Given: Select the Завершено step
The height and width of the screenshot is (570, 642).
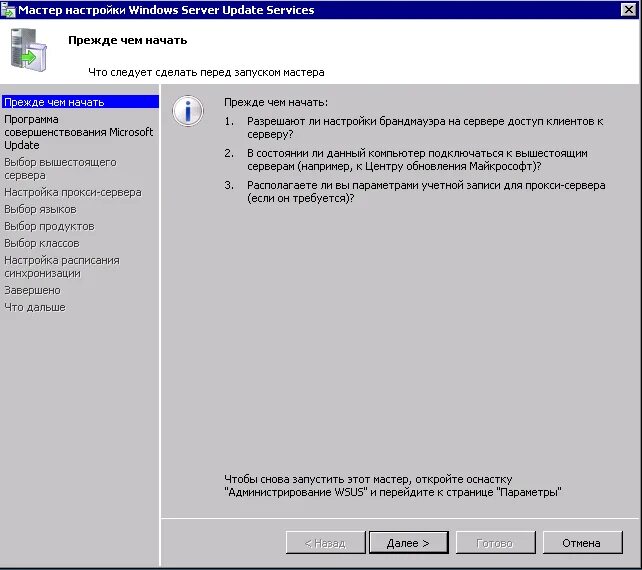Looking at the screenshot, I should (x=32, y=290).
